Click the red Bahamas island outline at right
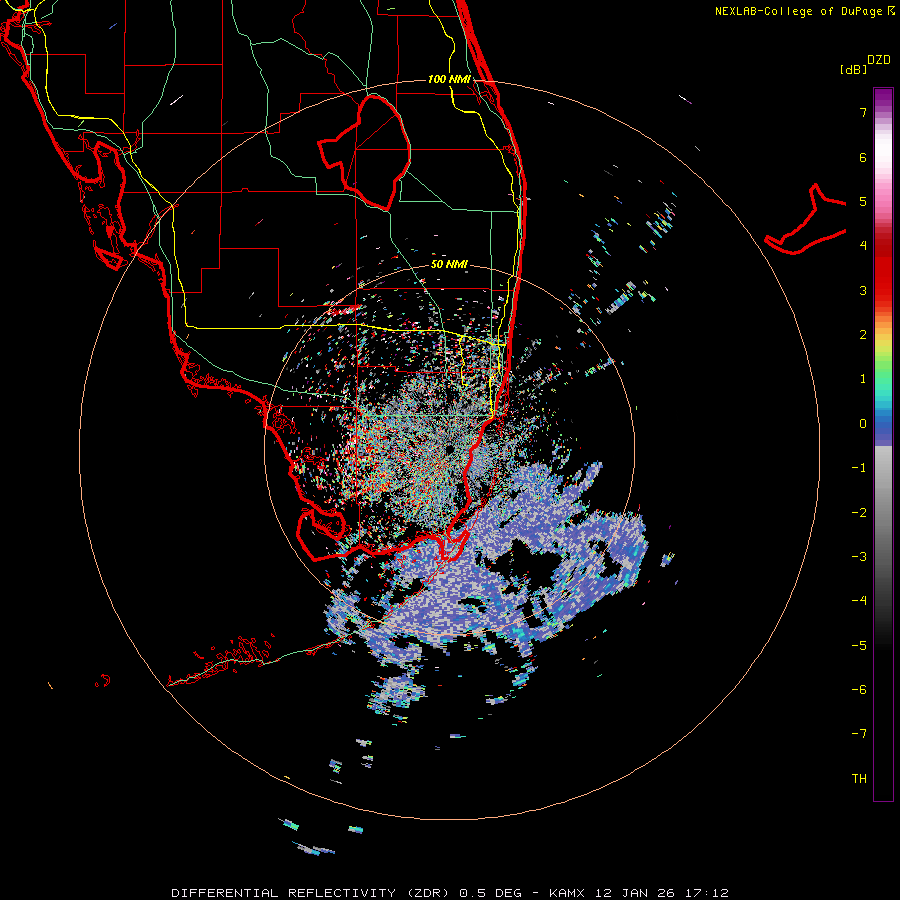This screenshot has height=900, width=900. pyautogui.click(x=805, y=219)
